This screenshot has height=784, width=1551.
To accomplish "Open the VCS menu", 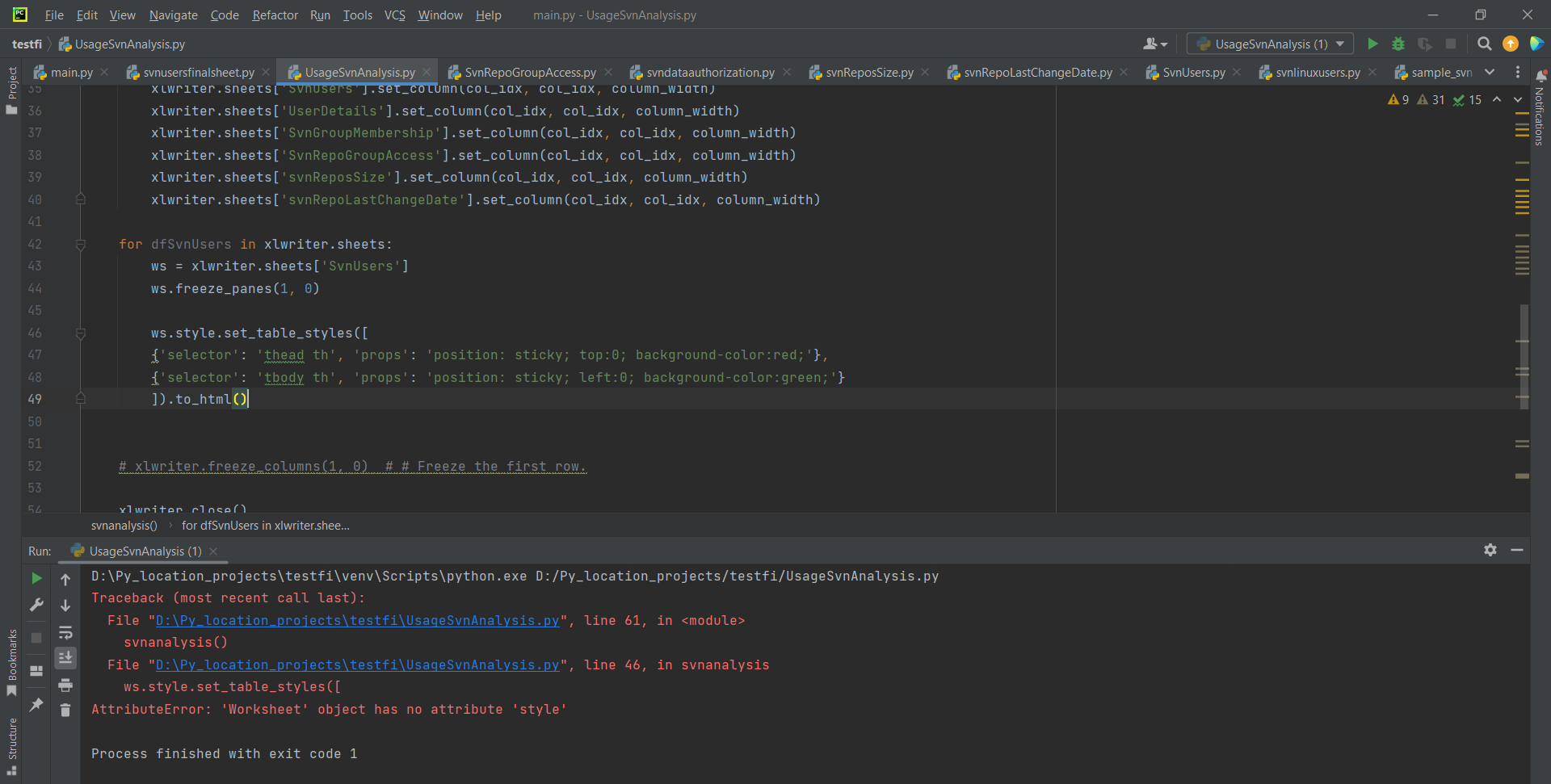I will [x=394, y=15].
